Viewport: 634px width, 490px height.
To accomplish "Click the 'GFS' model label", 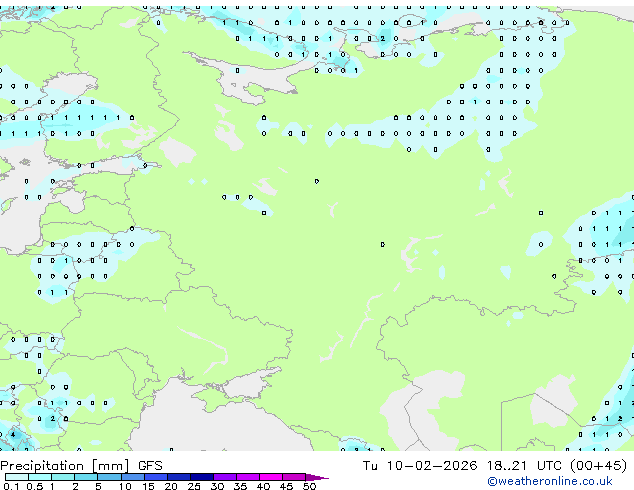I will [150, 466].
